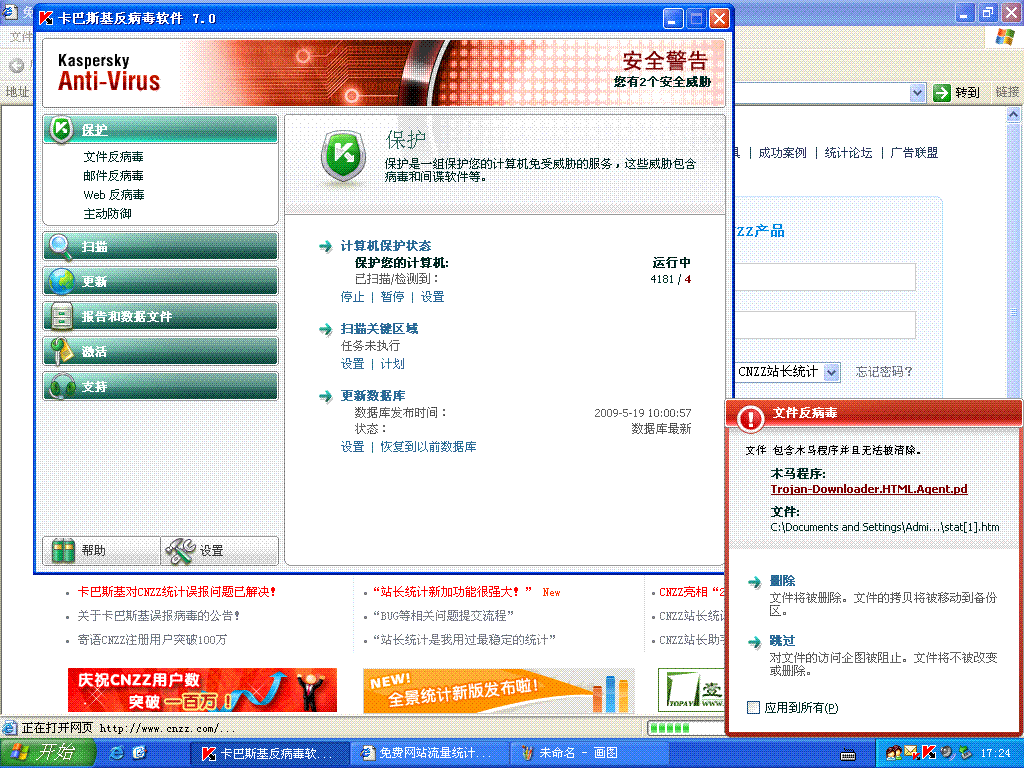
Task: Enable the 应用到所有 checkbox in alert
Action: pyautogui.click(x=754, y=708)
